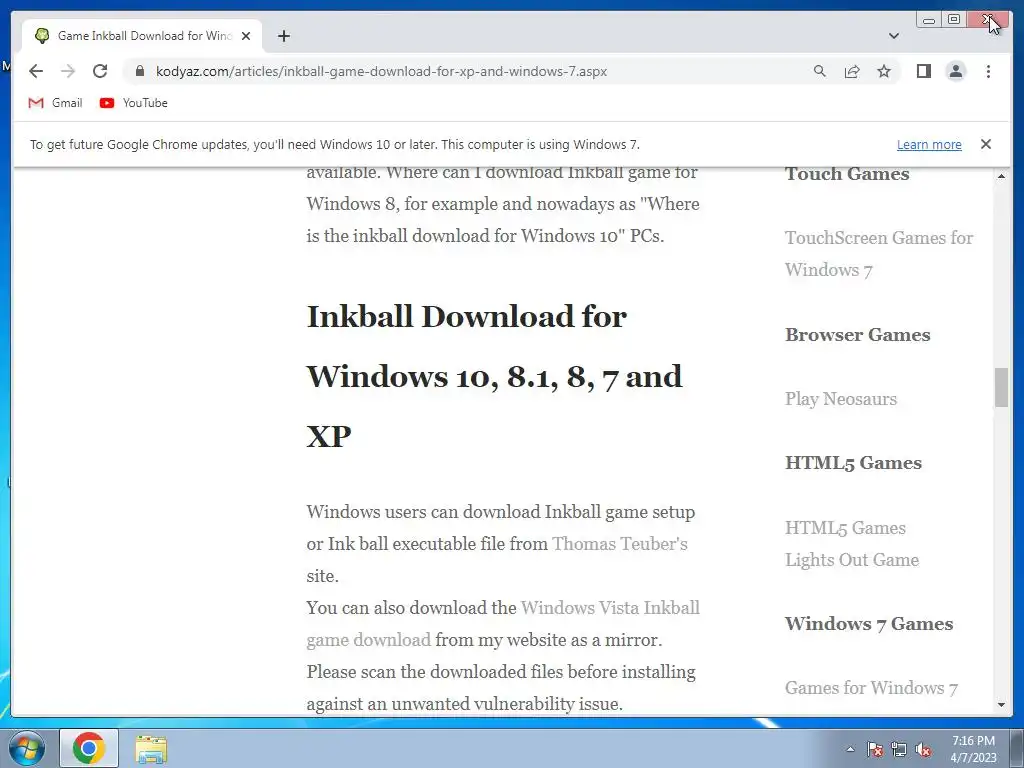Go back to the previous page
This screenshot has width=1024, height=768.
point(36,71)
